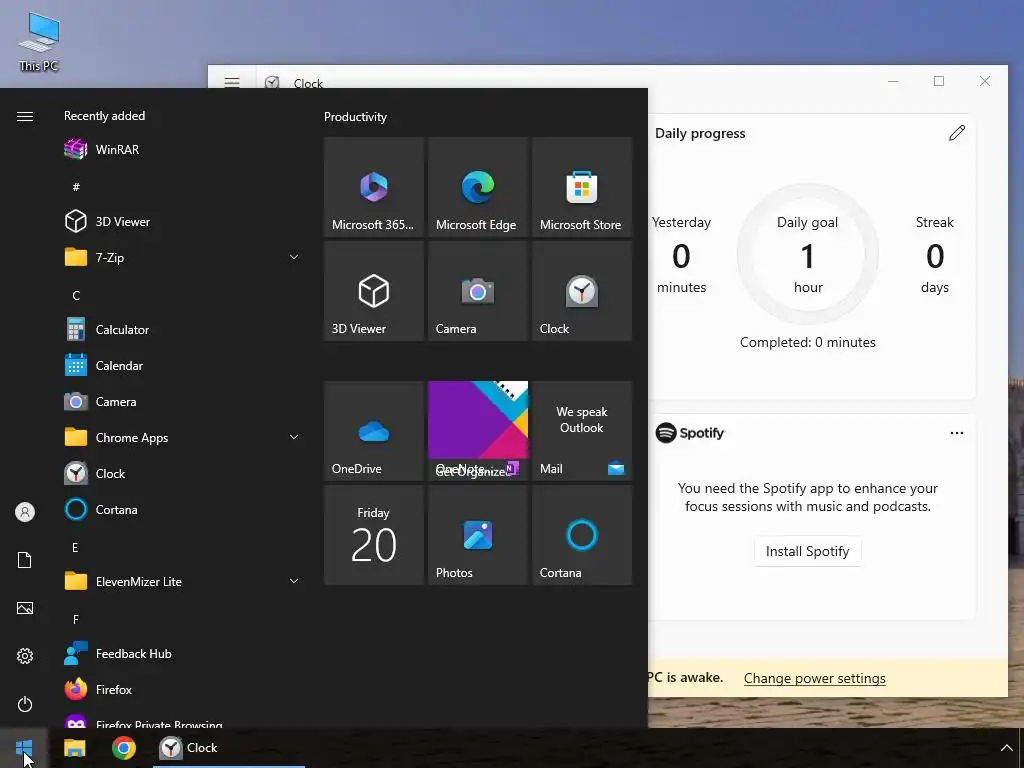Image resolution: width=1024 pixels, height=768 pixels.
Task: Click the Windows Start button
Action: point(24,748)
